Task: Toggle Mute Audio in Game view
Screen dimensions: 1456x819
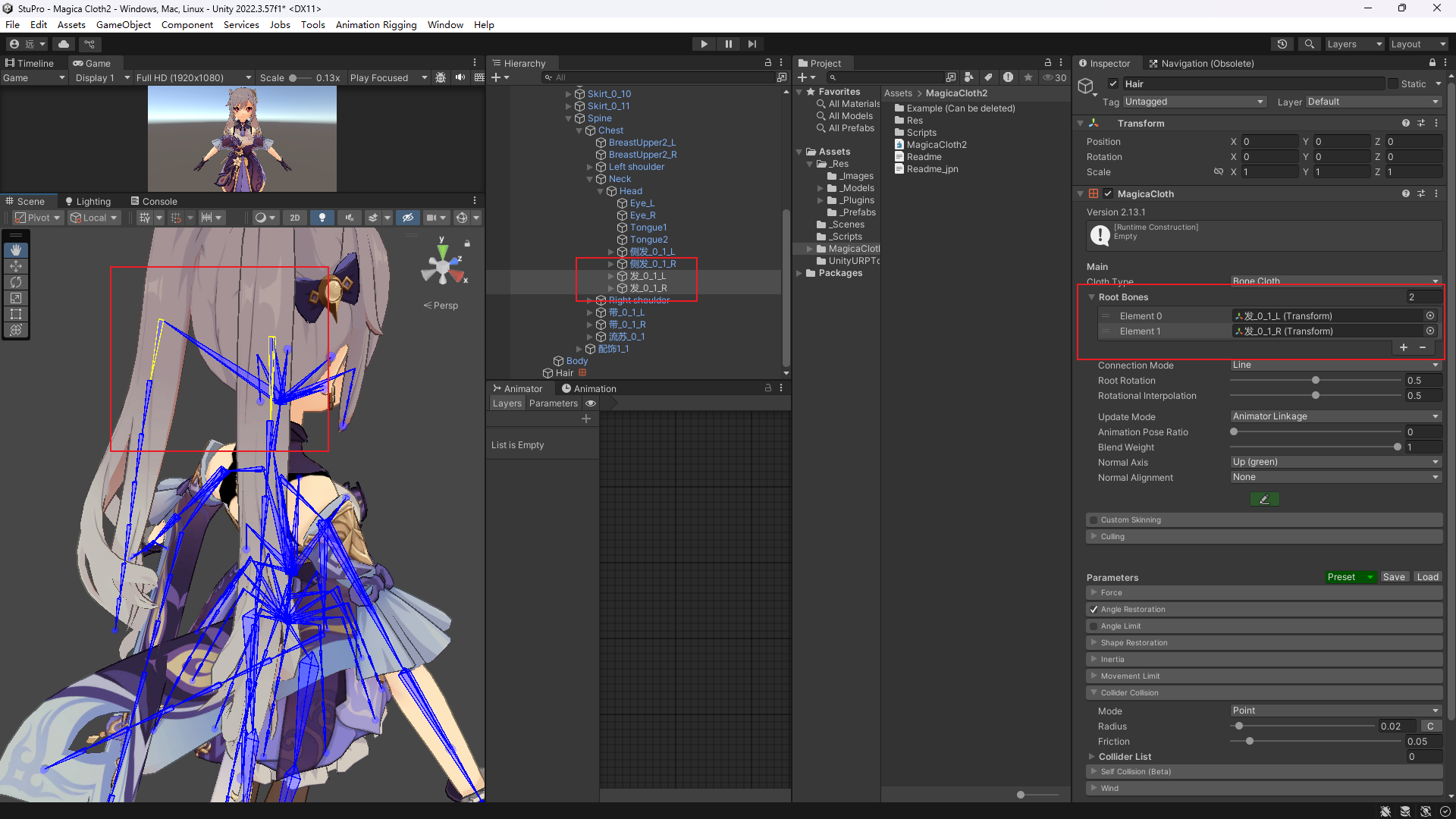Action: click(x=460, y=77)
